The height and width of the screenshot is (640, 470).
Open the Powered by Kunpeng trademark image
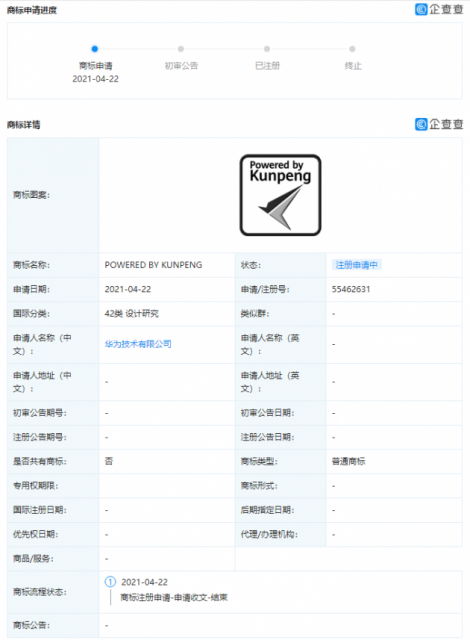click(280, 195)
